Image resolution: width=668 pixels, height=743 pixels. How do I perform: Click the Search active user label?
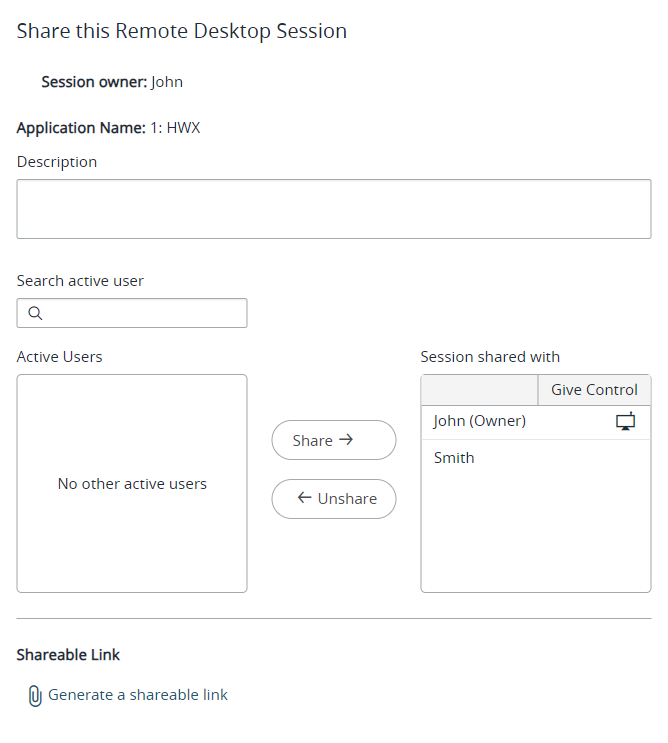pos(80,281)
